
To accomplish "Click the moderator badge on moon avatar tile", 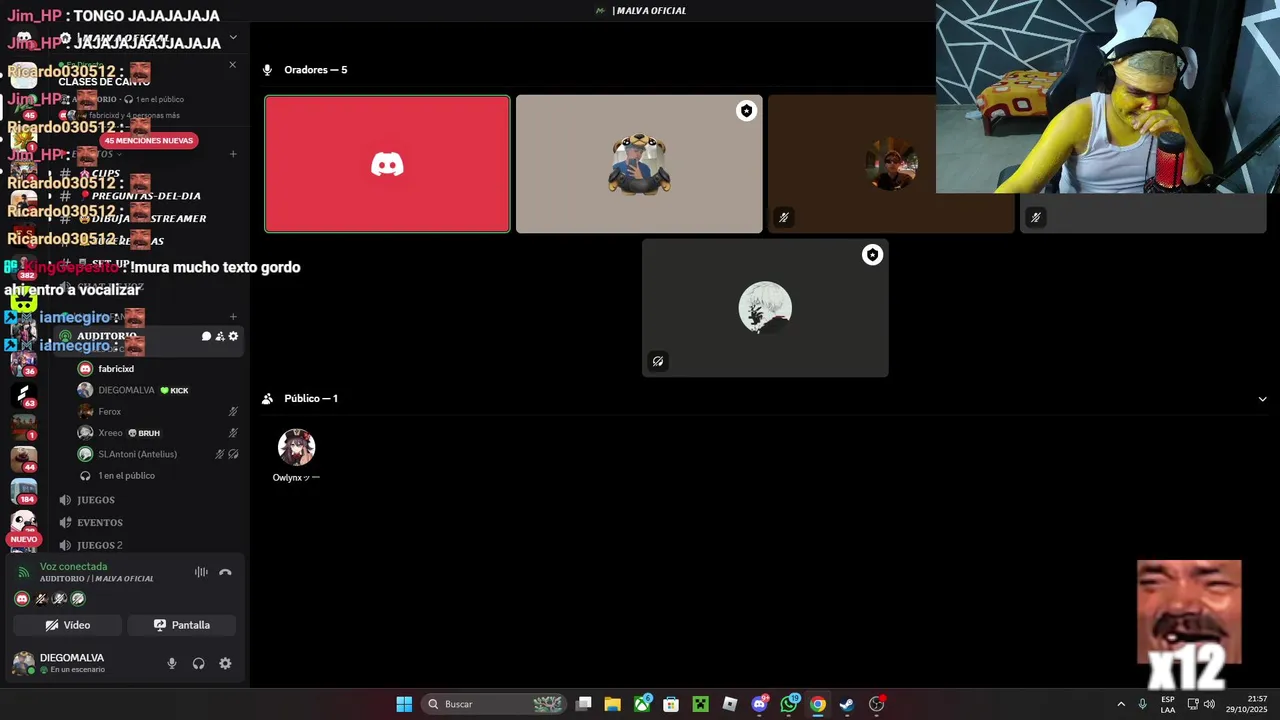I will [x=872, y=255].
